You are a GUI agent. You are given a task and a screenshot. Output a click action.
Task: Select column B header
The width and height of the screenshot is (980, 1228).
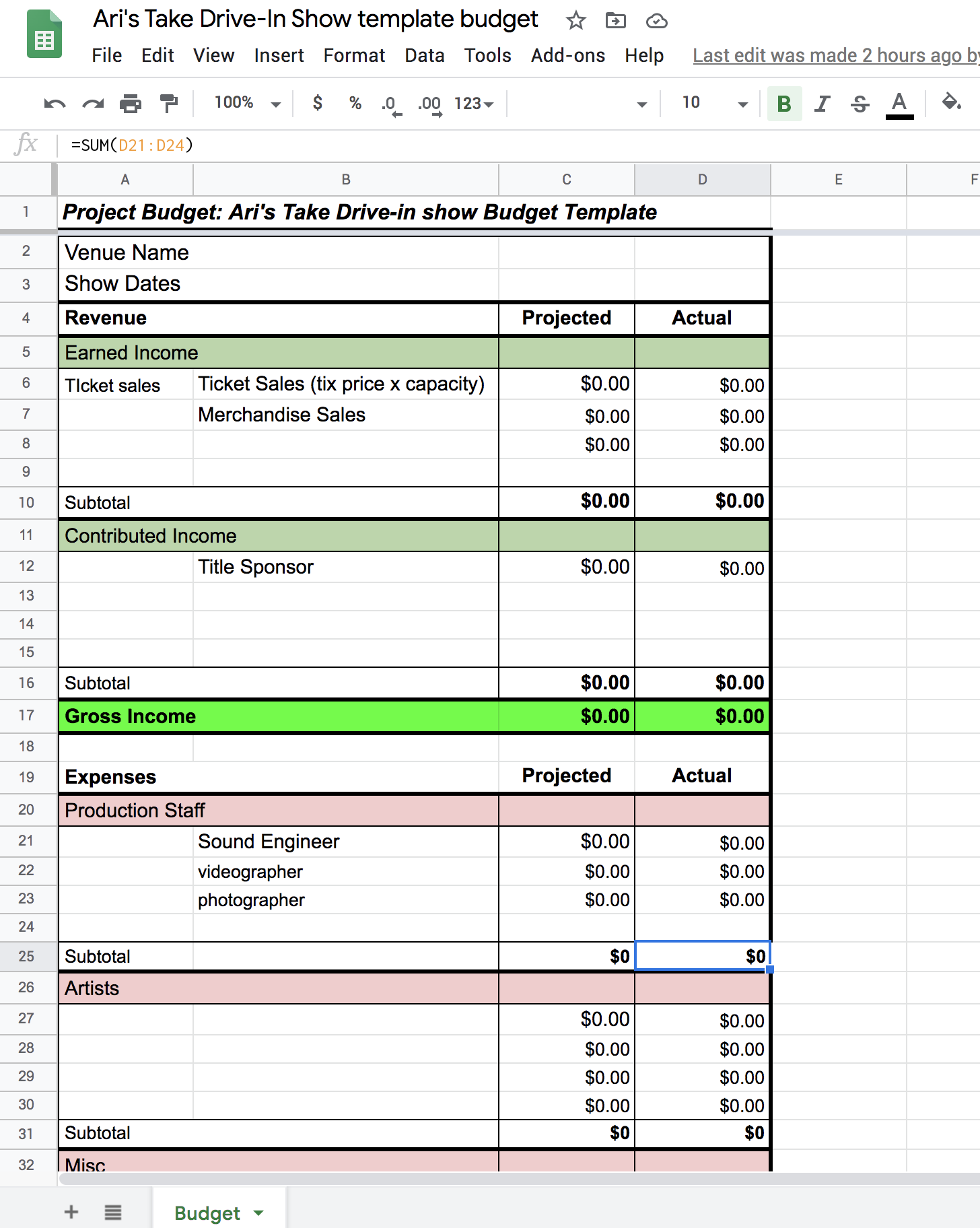click(346, 180)
